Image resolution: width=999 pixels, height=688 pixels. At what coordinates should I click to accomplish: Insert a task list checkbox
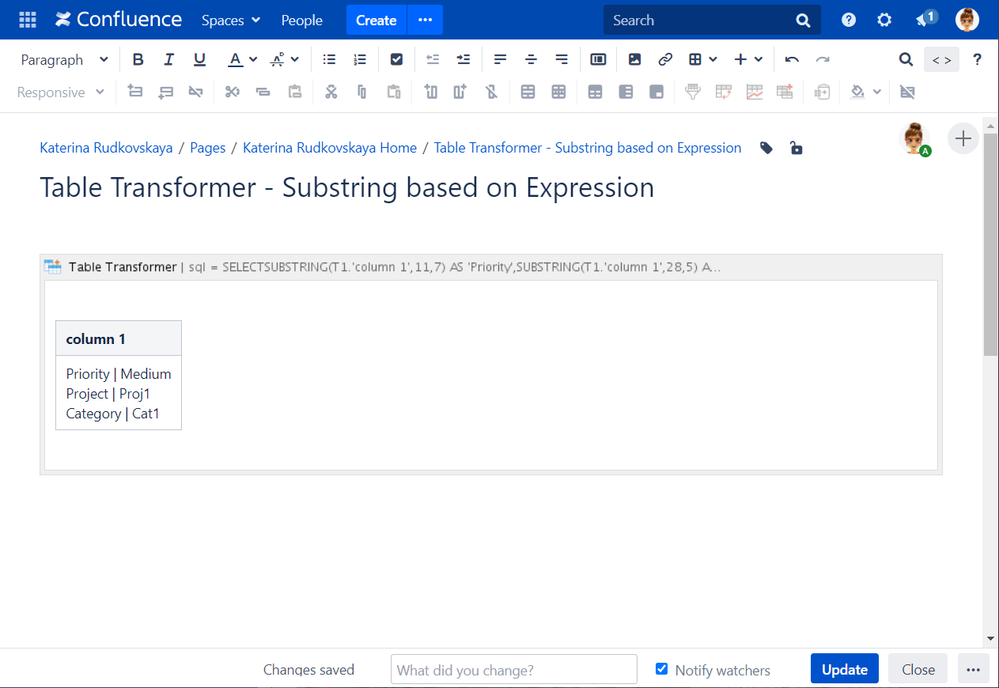[396, 59]
